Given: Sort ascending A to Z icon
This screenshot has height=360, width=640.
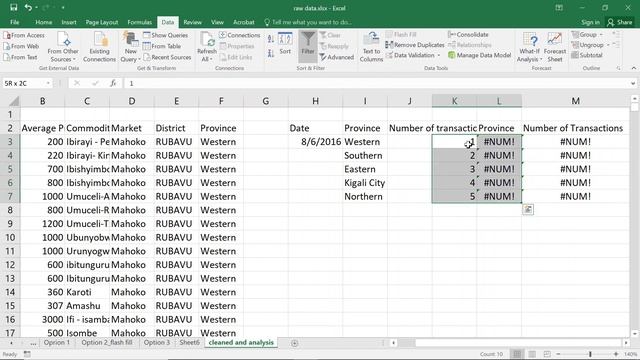Looking at the screenshot, I should click(x=271, y=40).
